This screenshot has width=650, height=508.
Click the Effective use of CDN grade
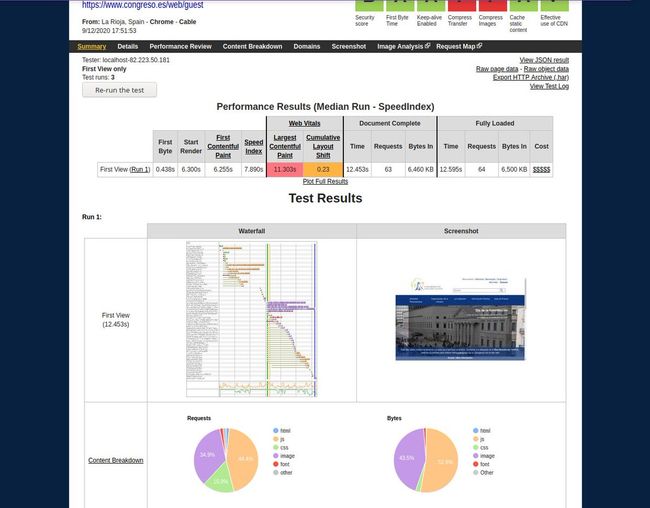coord(552,5)
